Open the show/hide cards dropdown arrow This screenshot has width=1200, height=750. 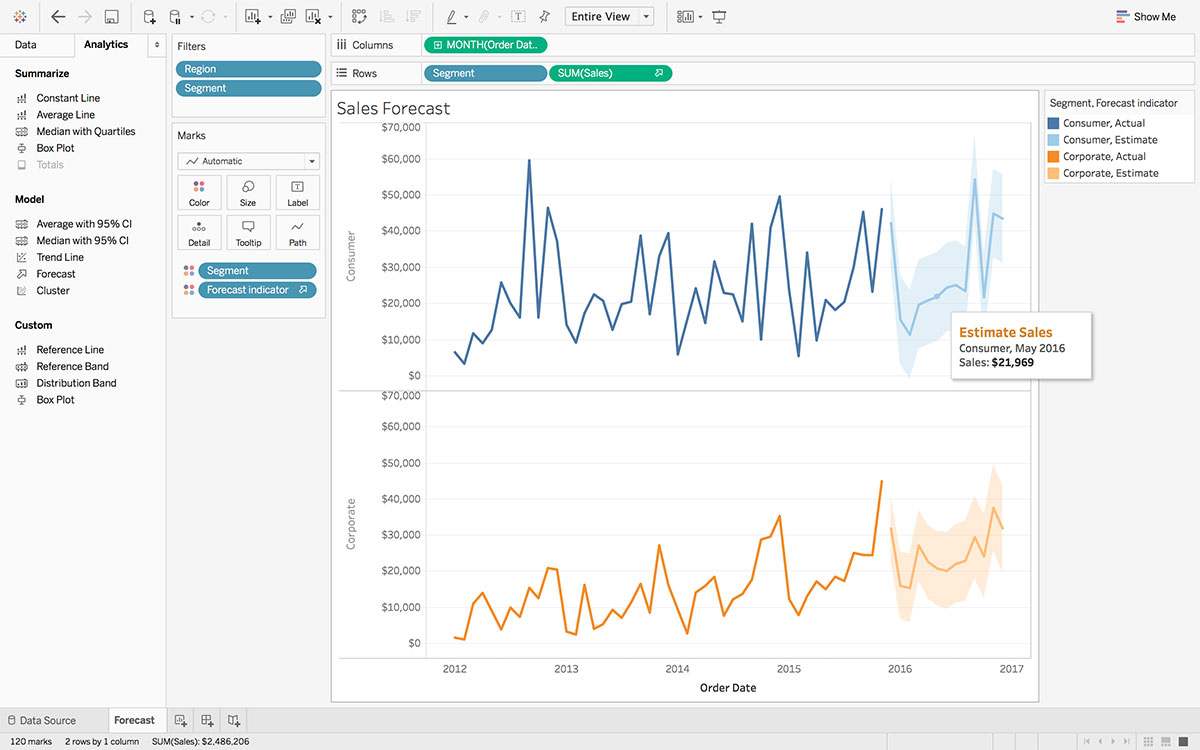700,17
